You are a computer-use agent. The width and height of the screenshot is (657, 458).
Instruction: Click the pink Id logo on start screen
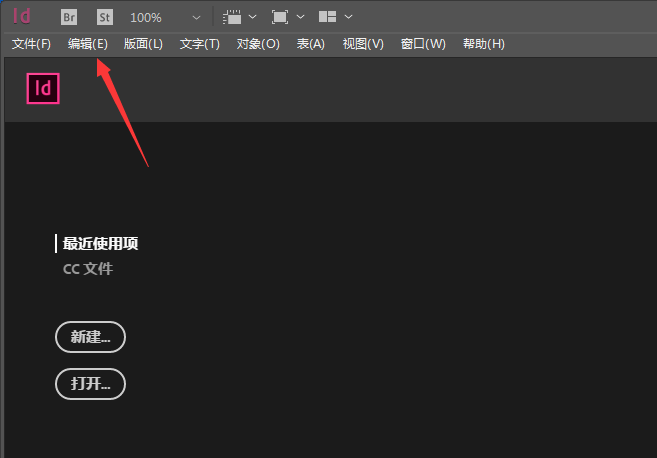pyautogui.click(x=43, y=88)
